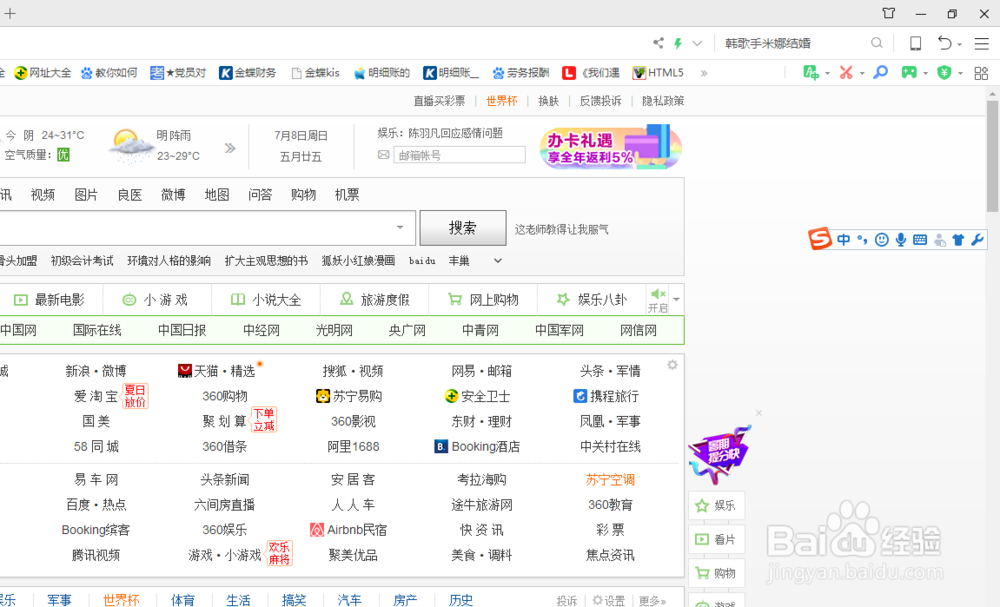The image size is (1000, 607).
Task: Click the page vertical scrollbar thumb
Action: [x=992, y=156]
